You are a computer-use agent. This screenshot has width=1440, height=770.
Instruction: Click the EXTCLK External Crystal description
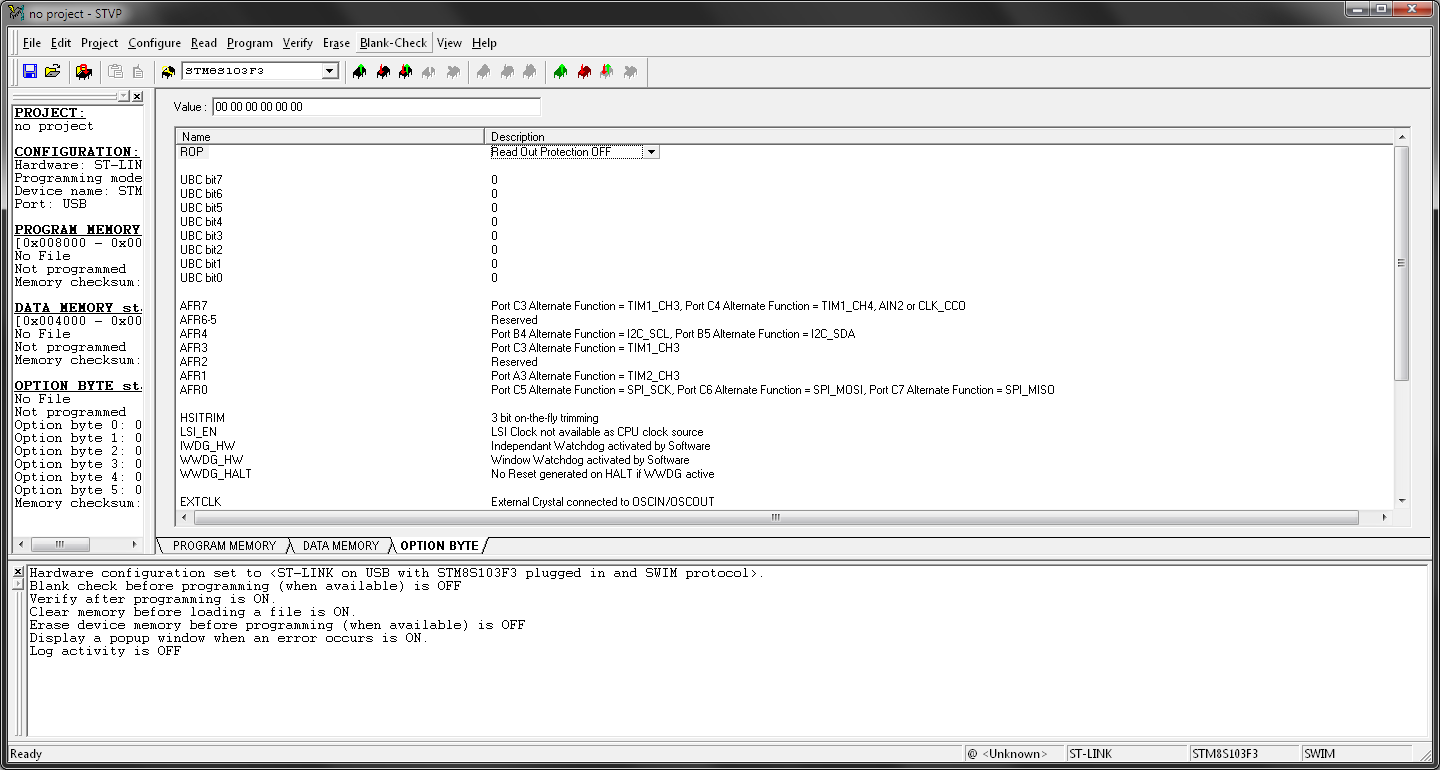603,502
